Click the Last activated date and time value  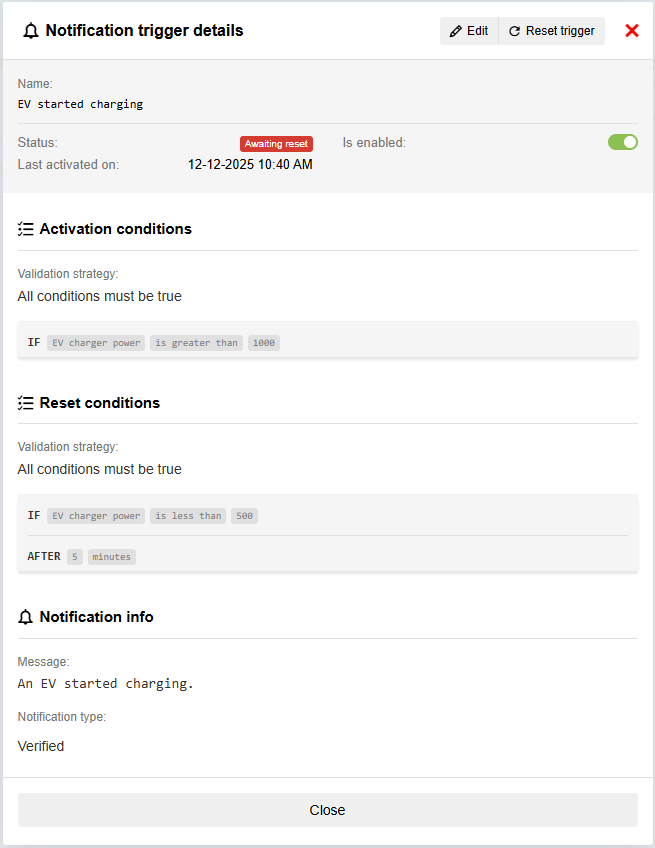click(250, 164)
